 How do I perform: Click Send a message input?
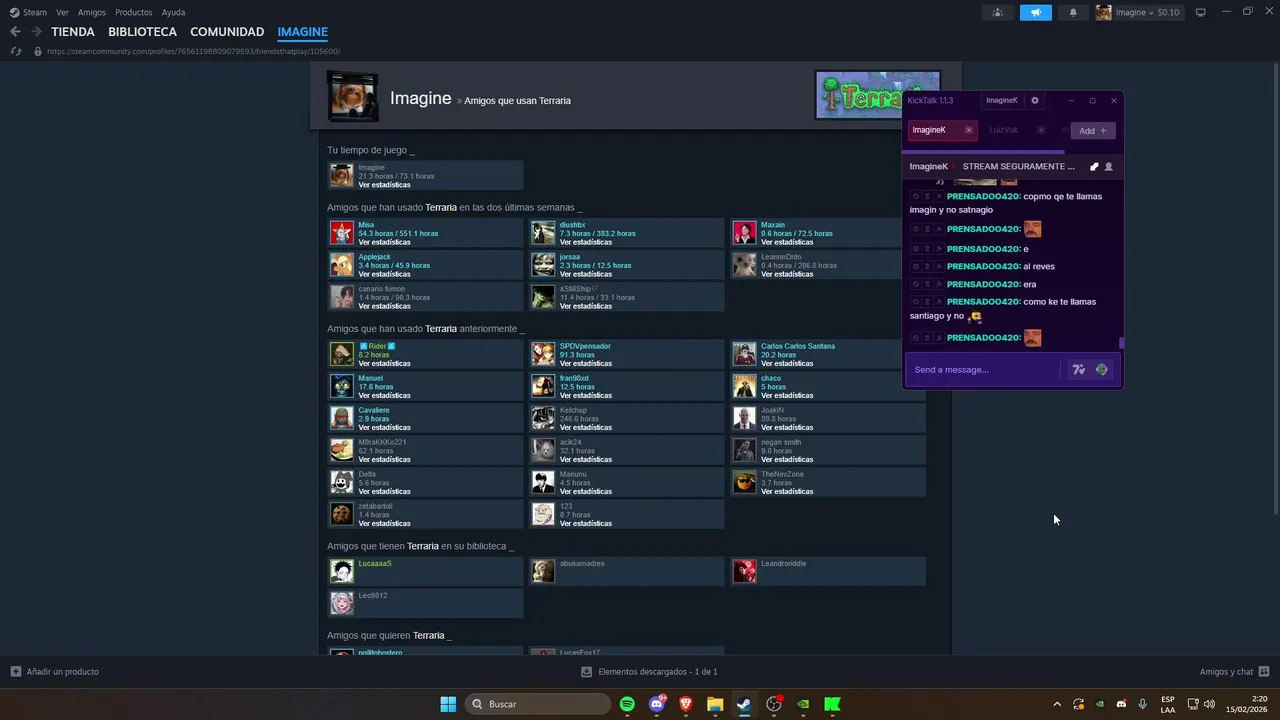click(984, 370)
